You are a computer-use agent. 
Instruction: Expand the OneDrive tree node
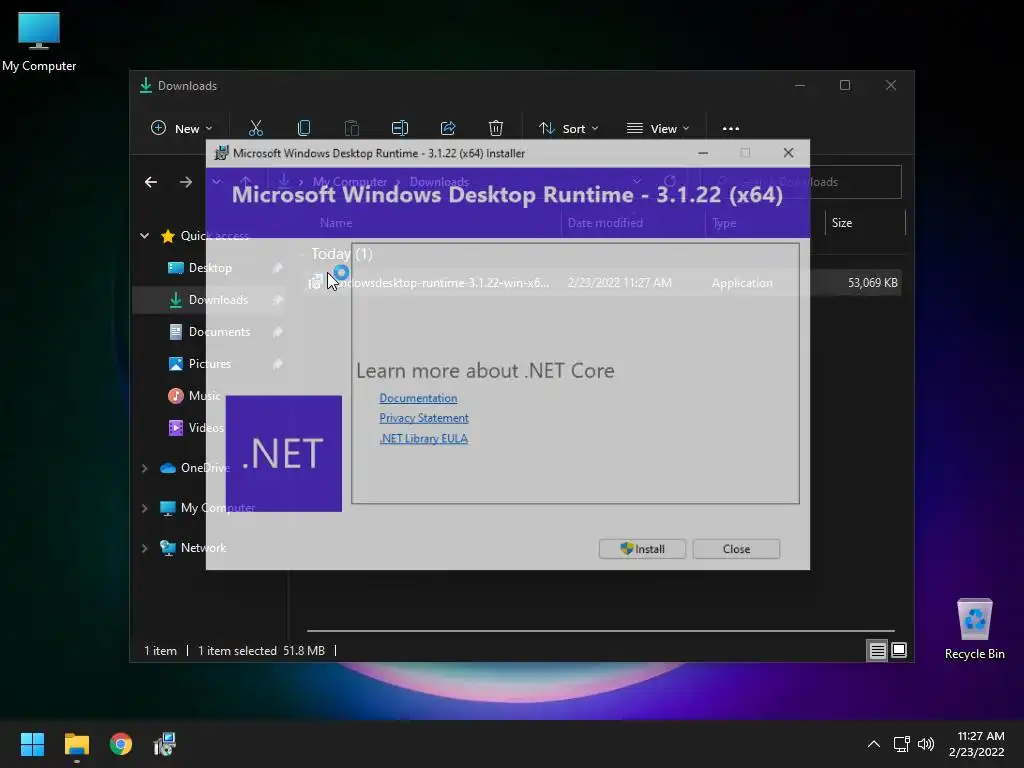(x=144, y=468)
